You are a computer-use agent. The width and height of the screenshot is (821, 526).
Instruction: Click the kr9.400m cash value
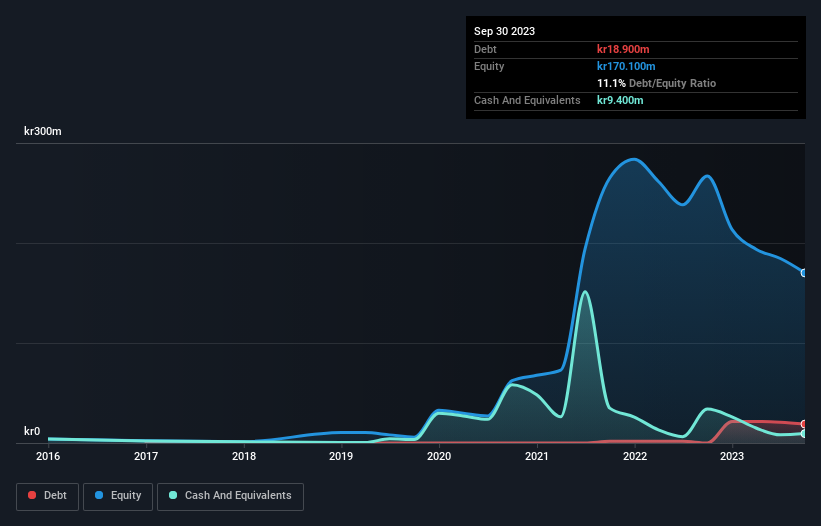(620, 100)
